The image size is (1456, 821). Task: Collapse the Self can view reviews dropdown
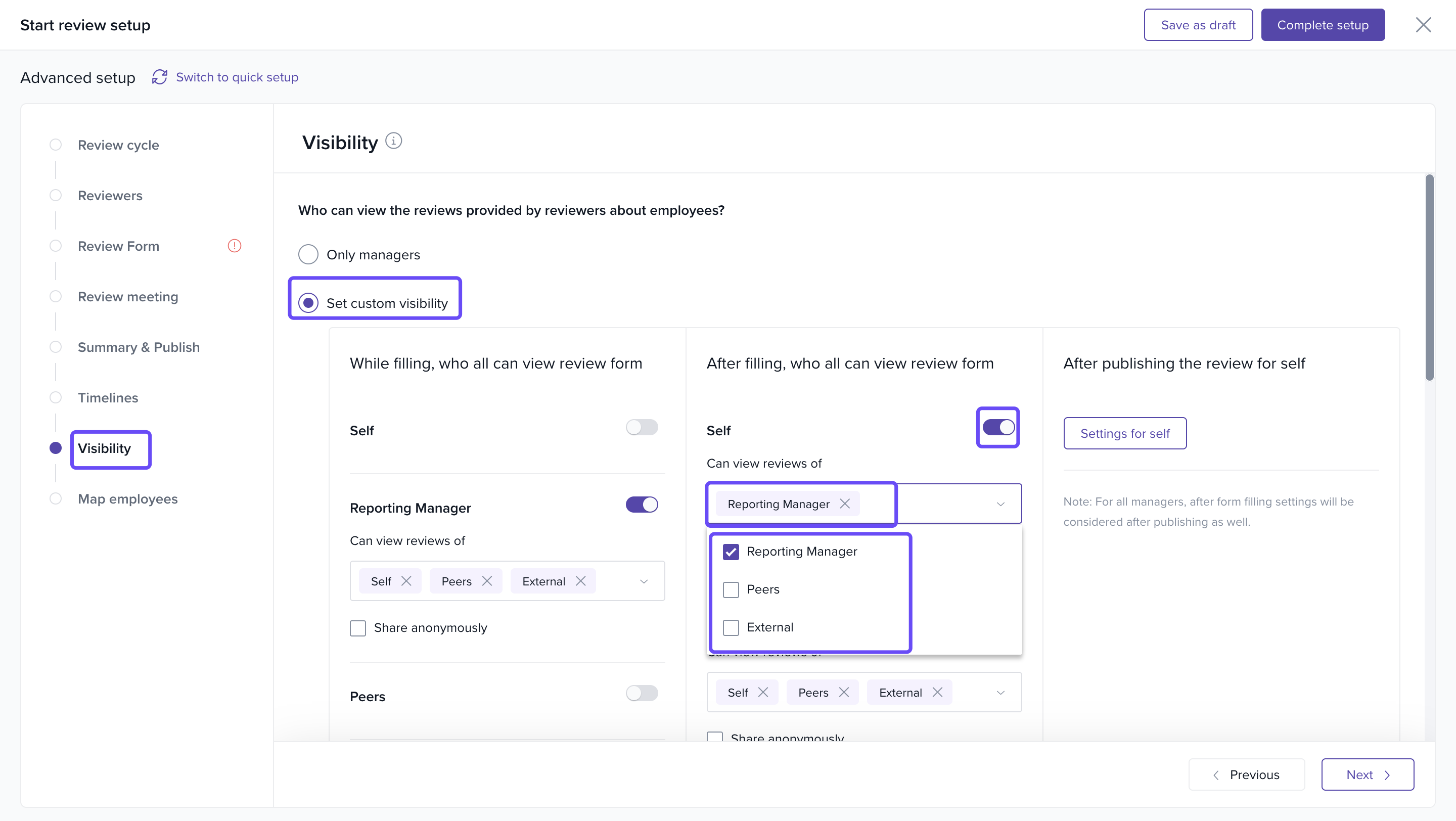[x=1000, y=504]
